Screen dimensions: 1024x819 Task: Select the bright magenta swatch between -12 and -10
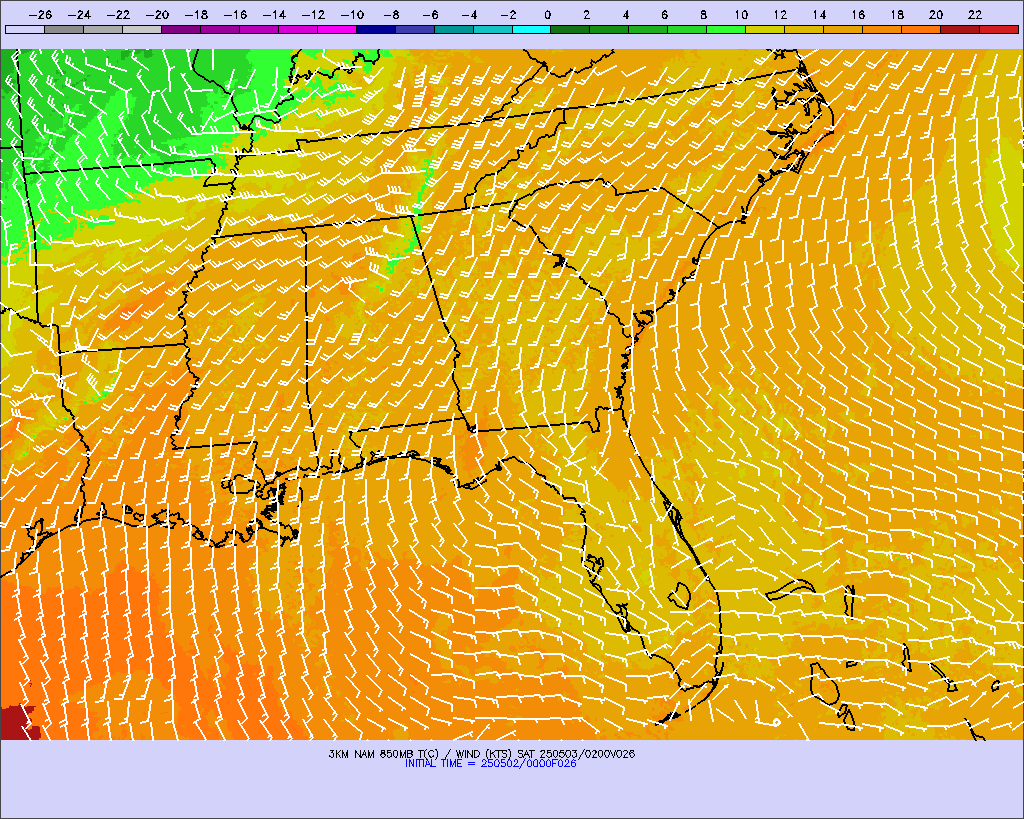tap(337, 29)
